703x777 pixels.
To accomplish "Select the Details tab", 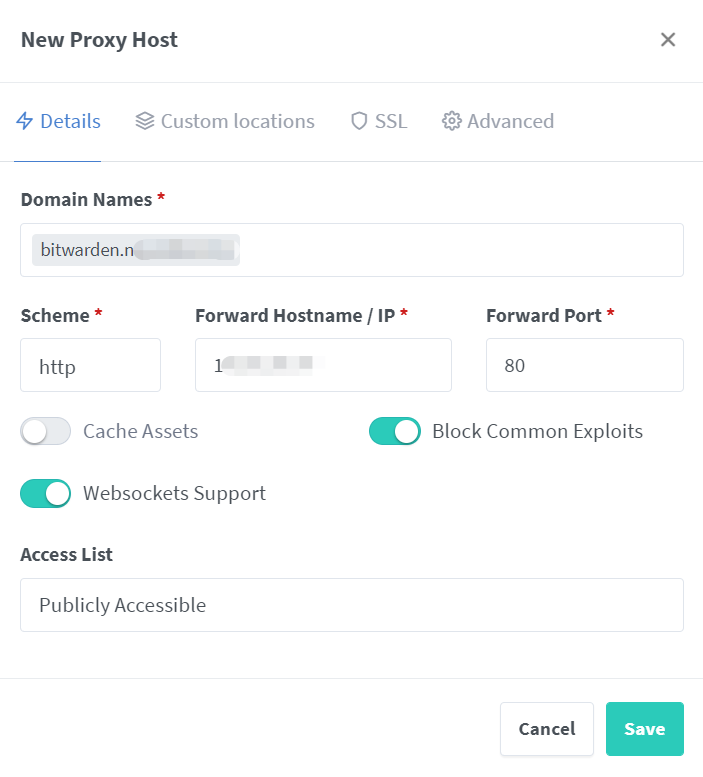I will (58, 121).
